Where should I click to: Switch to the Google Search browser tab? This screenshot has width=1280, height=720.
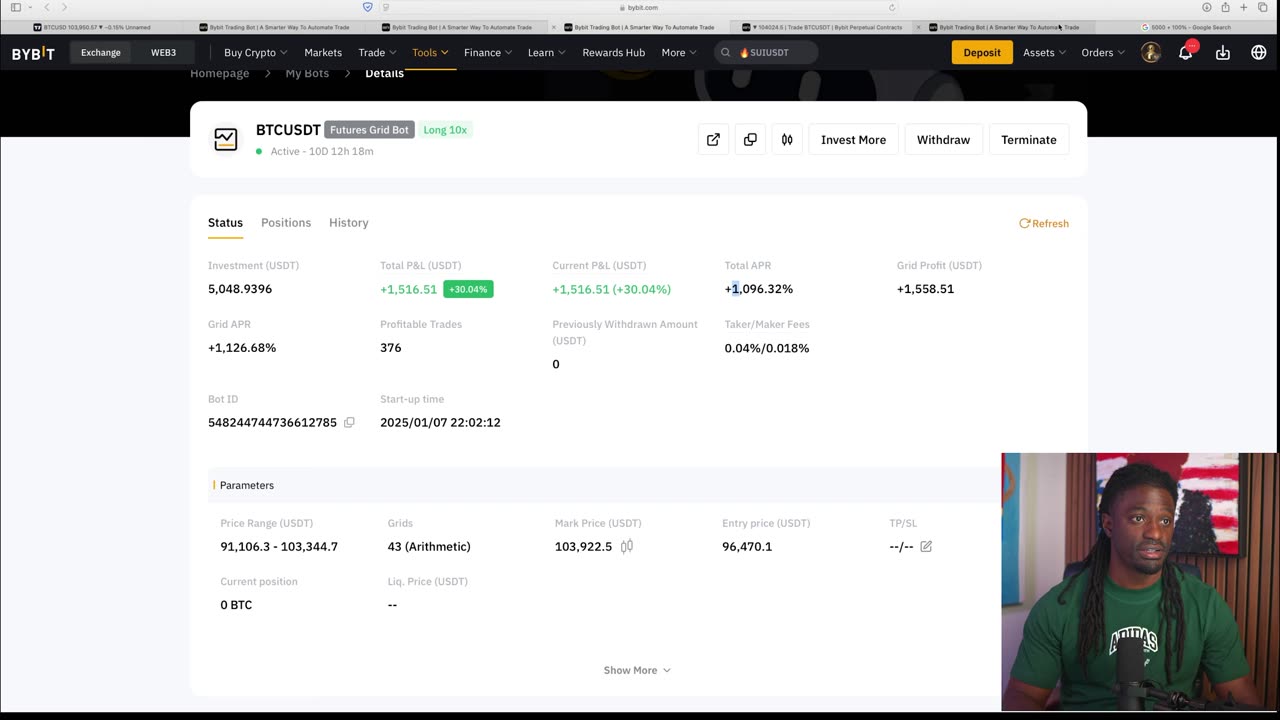pyautogui.click(x=1185, y=27)
